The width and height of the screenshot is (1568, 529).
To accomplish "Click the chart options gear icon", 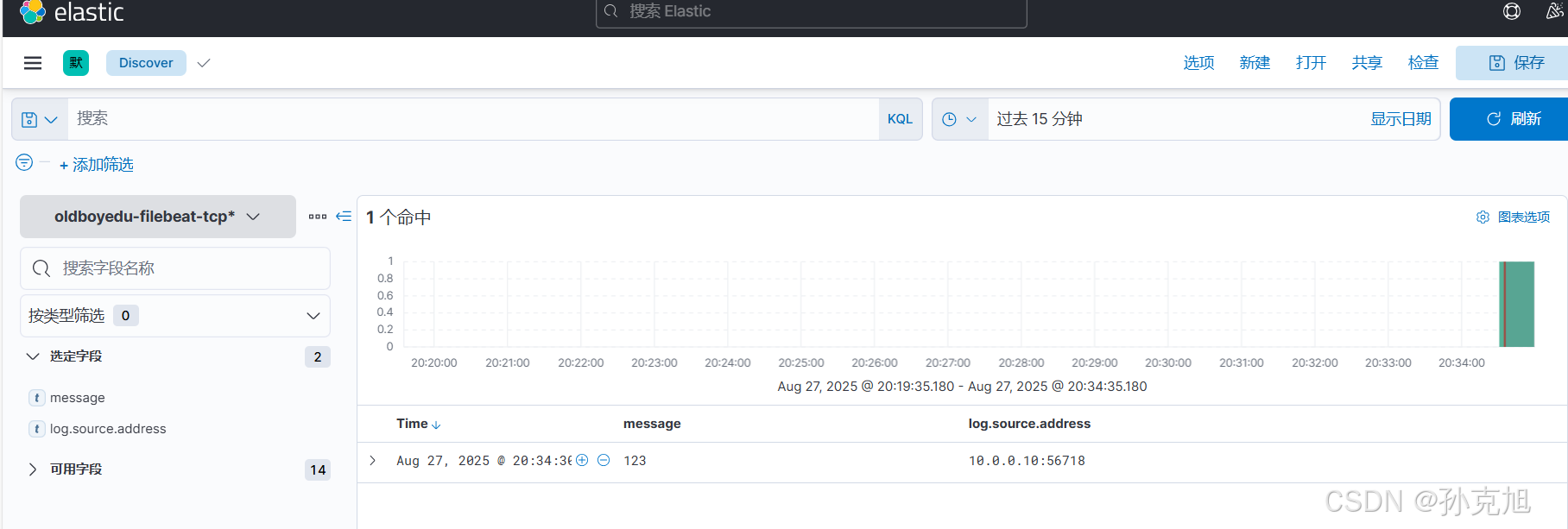I will pyautogui.click(x=1483, y=217).
